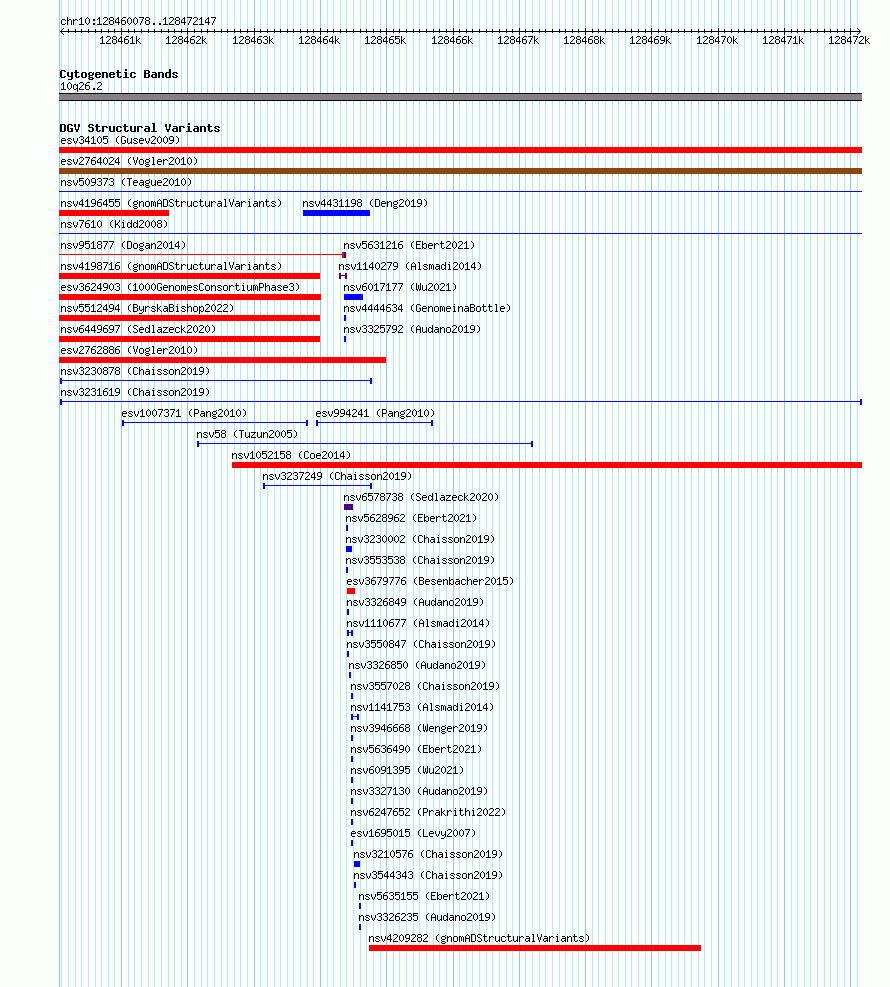Select nsv7610 (Kidd2008) label
Viewport: 890px width, 987px height.
tap(114, 224)
